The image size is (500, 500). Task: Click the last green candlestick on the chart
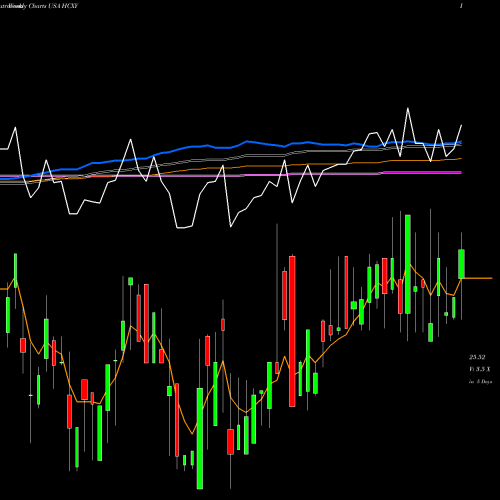[462, 264]
